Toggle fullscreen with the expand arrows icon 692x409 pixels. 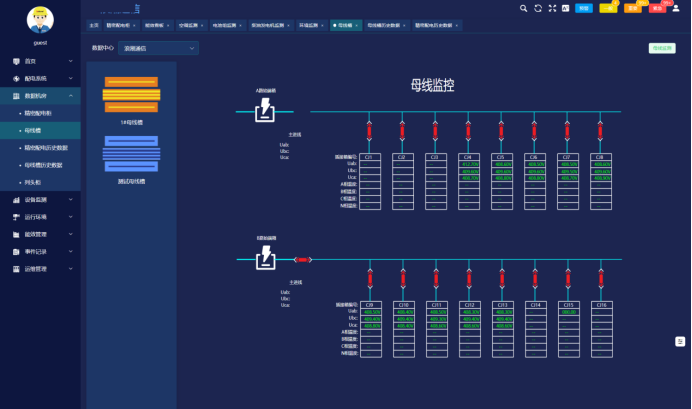pyautogui.click(x=552, y=8)
